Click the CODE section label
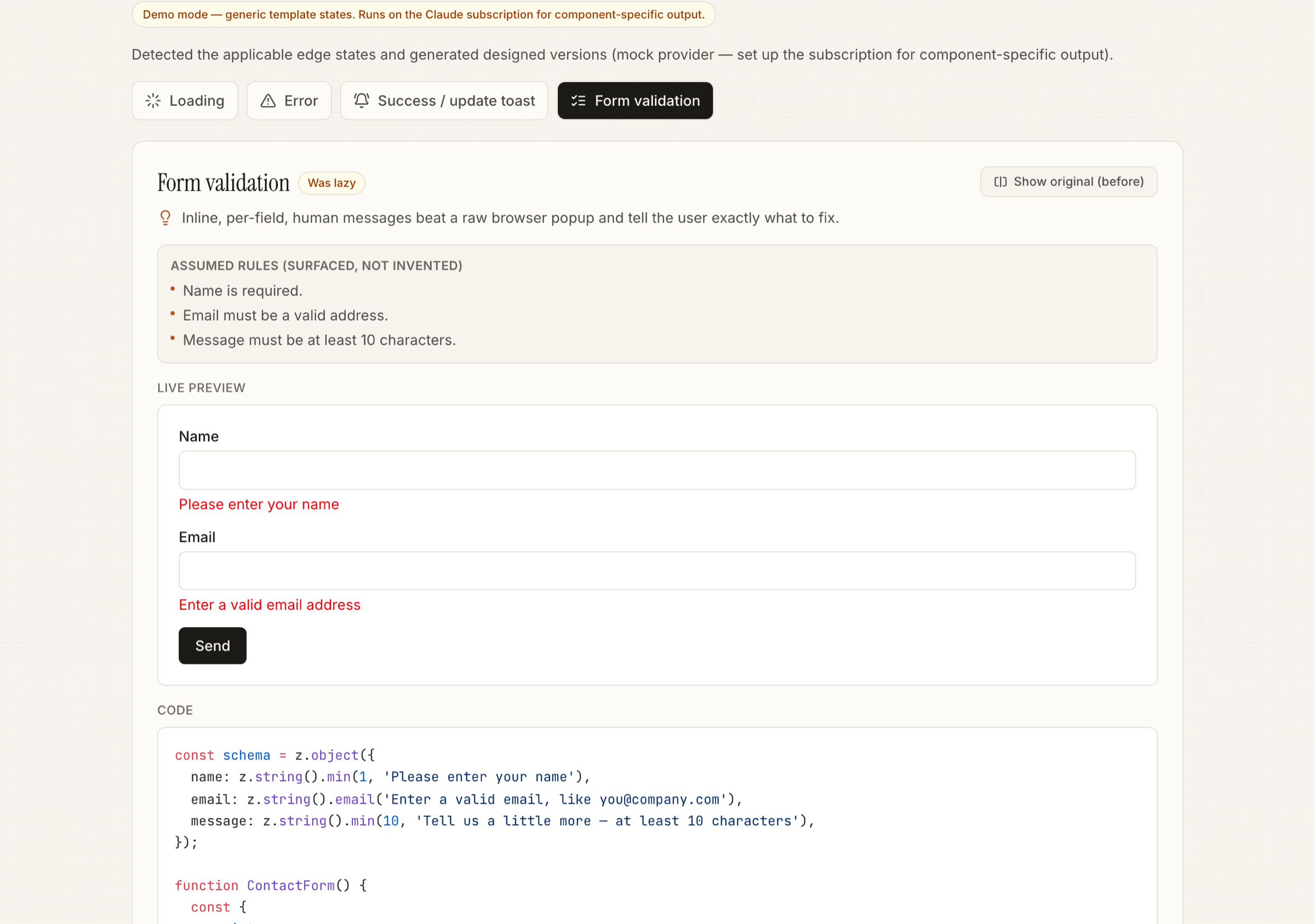This screenshot has height=924, width=1315. (x=175, y=710)
